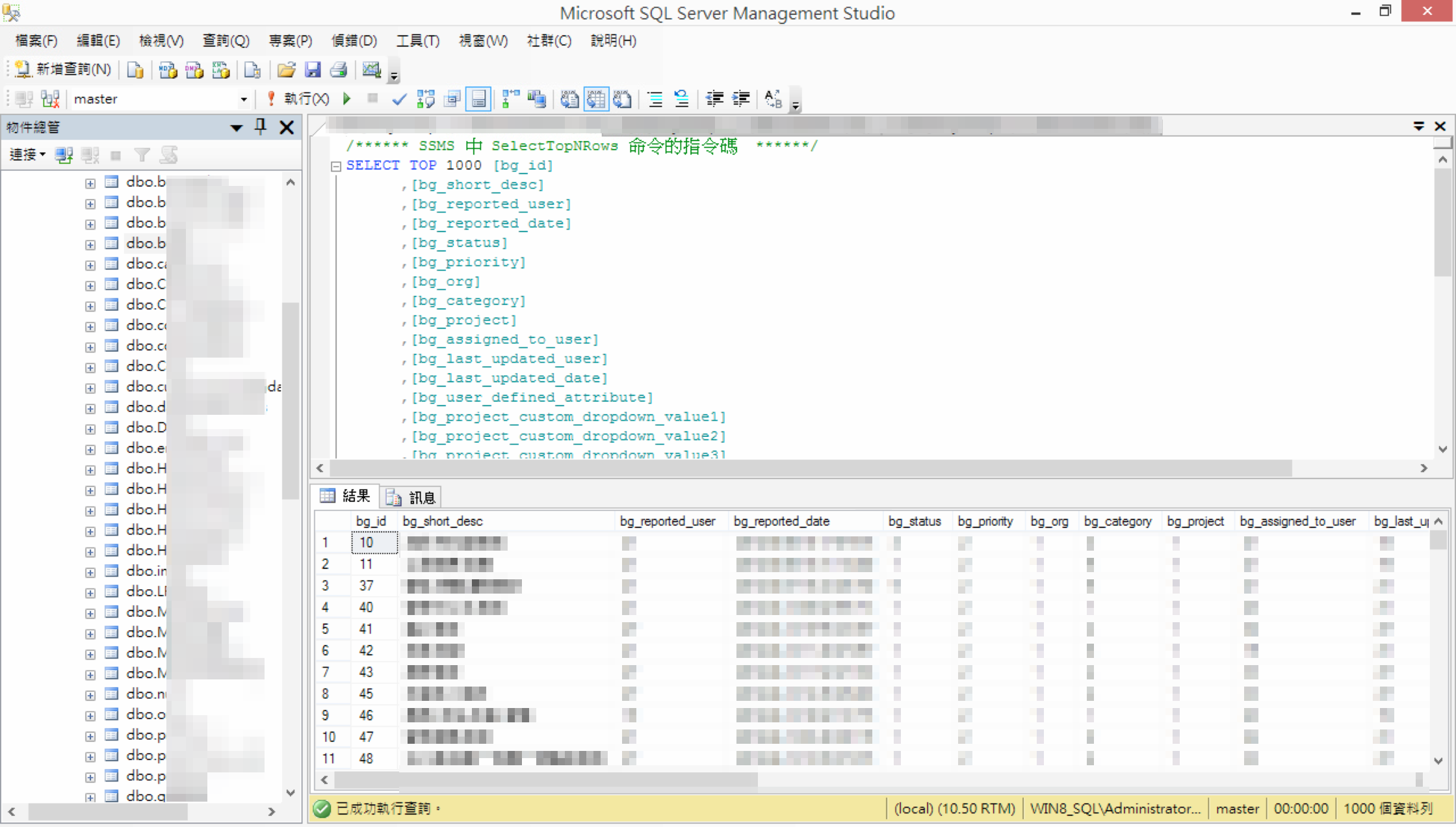Click the green Debug play icon
1456x827 pixels.
(346, 99)
